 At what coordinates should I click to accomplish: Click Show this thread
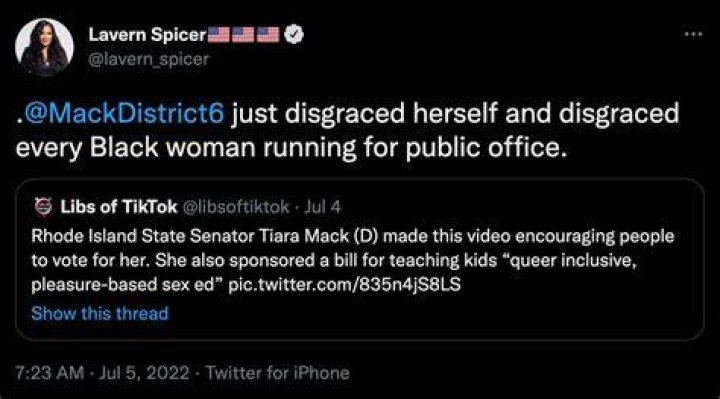(x=100, y=314)
